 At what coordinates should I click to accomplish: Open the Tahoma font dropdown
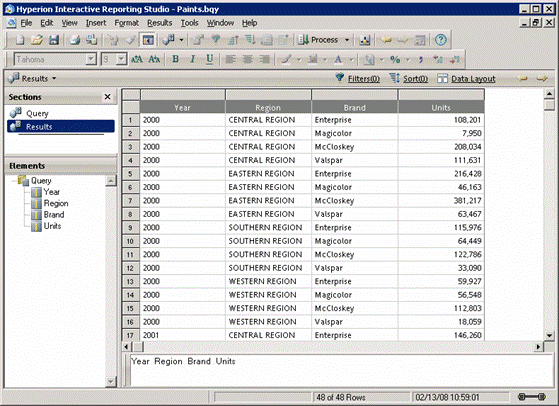91,59
